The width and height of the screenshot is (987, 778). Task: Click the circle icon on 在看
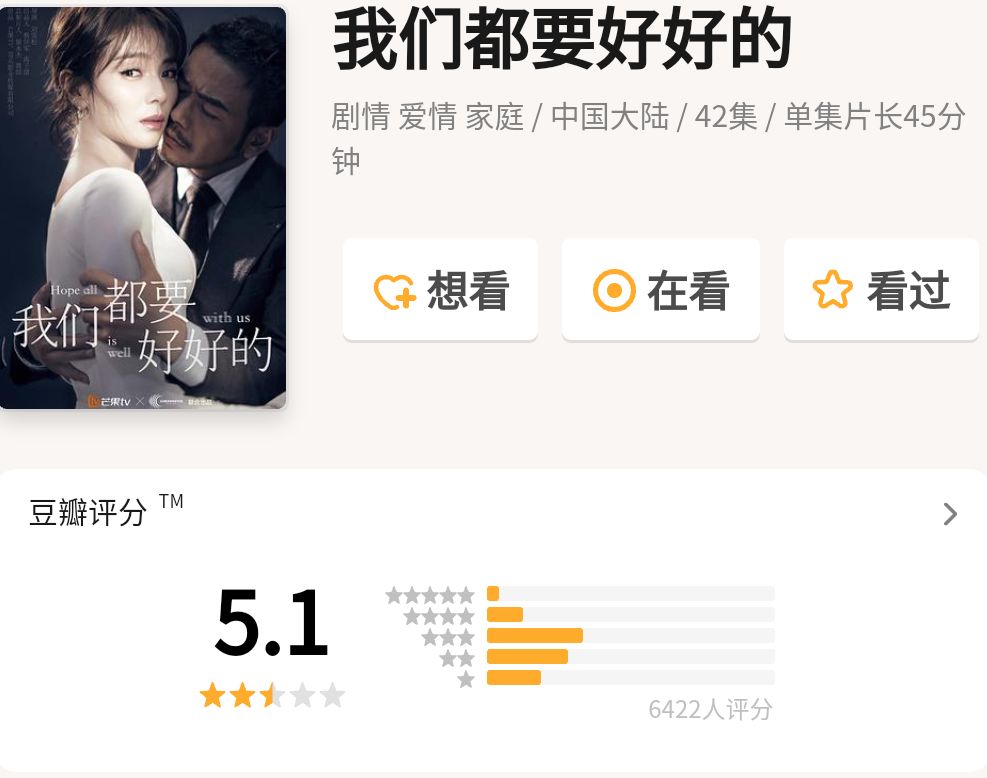614,291
